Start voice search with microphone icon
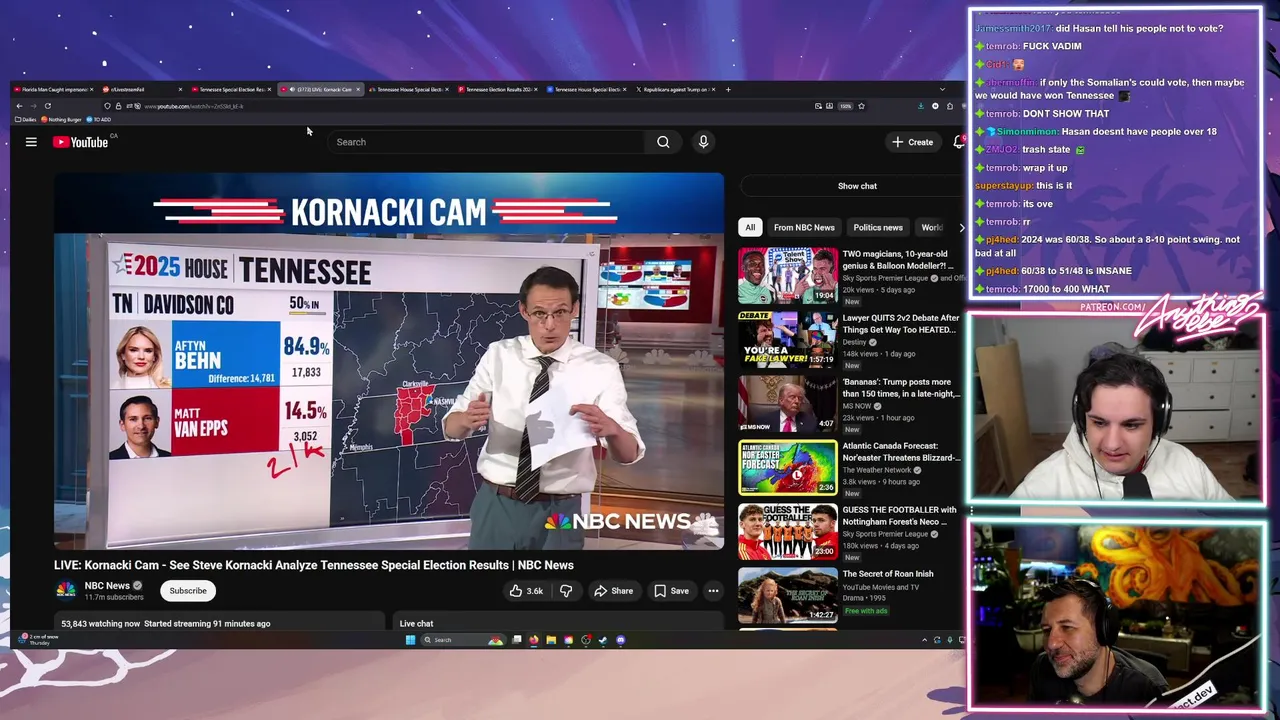The width and height of the screenshot is (1280, 720). [x=703, y=142]
